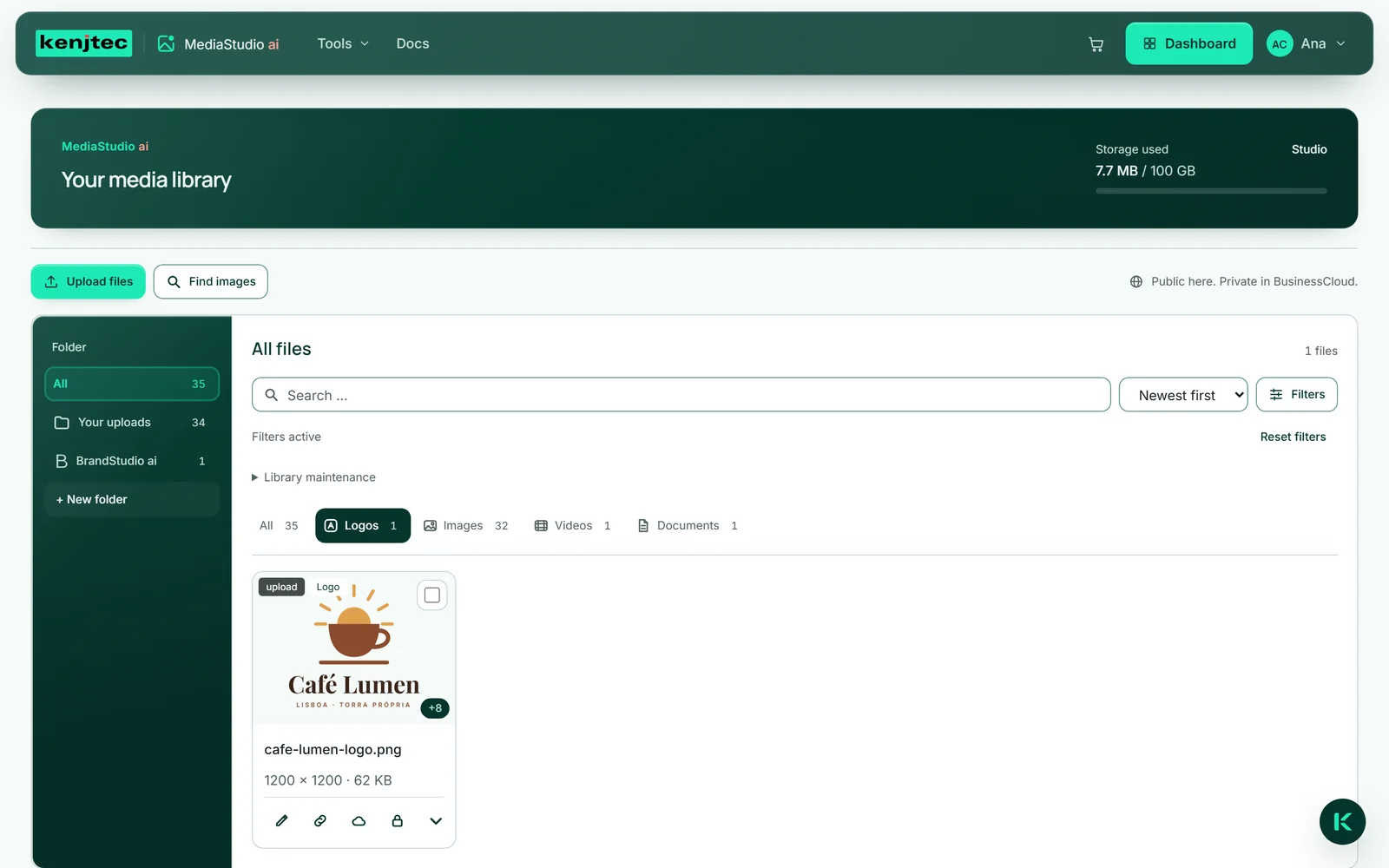Screen dimensions: 1389x868
Task: Expand the Library maintenance section
Action: (313, 477)
